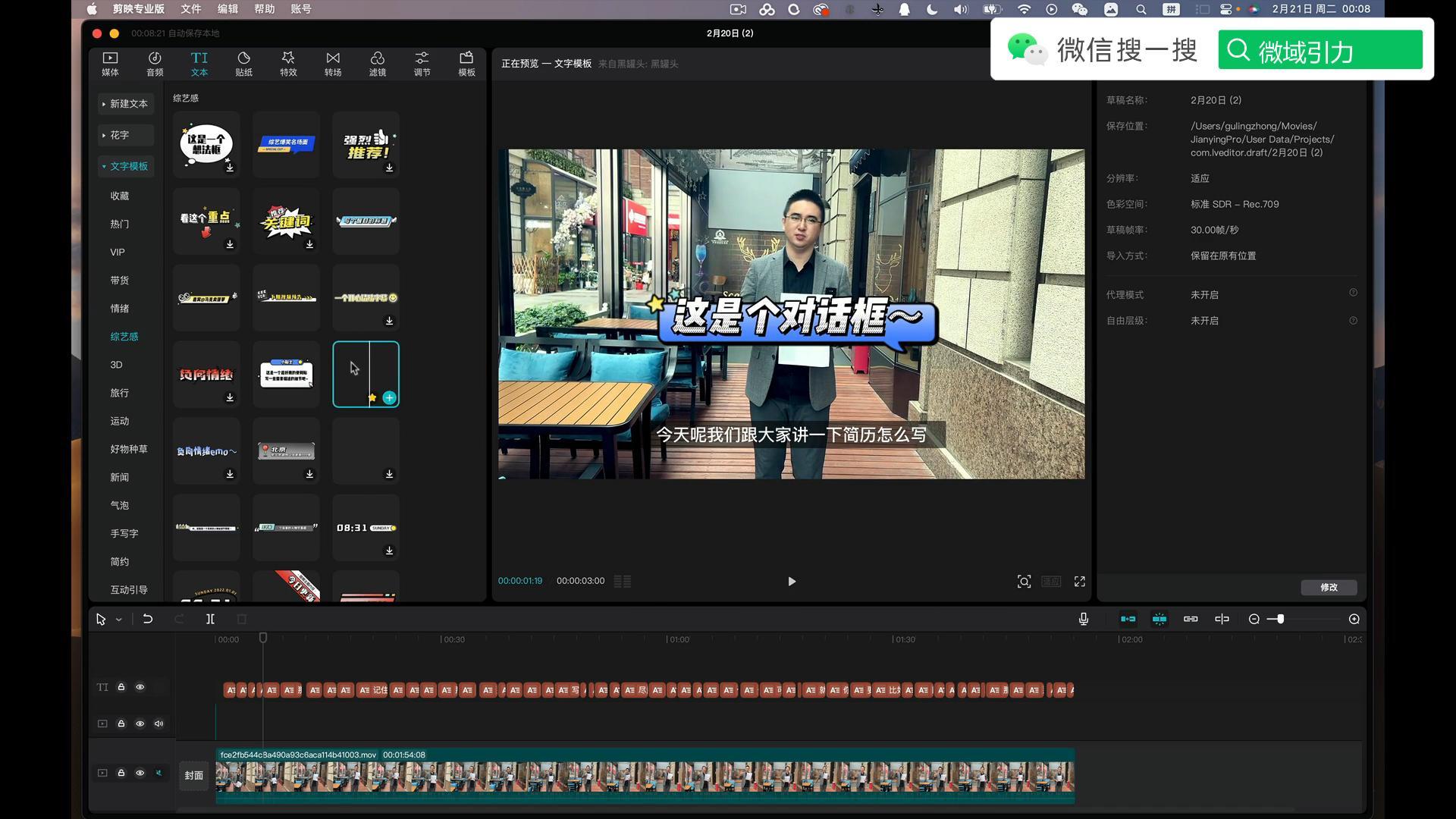The image size is (1456, 819).
Task: Click the fullscreen preview icon
Action: (1080, 582)
